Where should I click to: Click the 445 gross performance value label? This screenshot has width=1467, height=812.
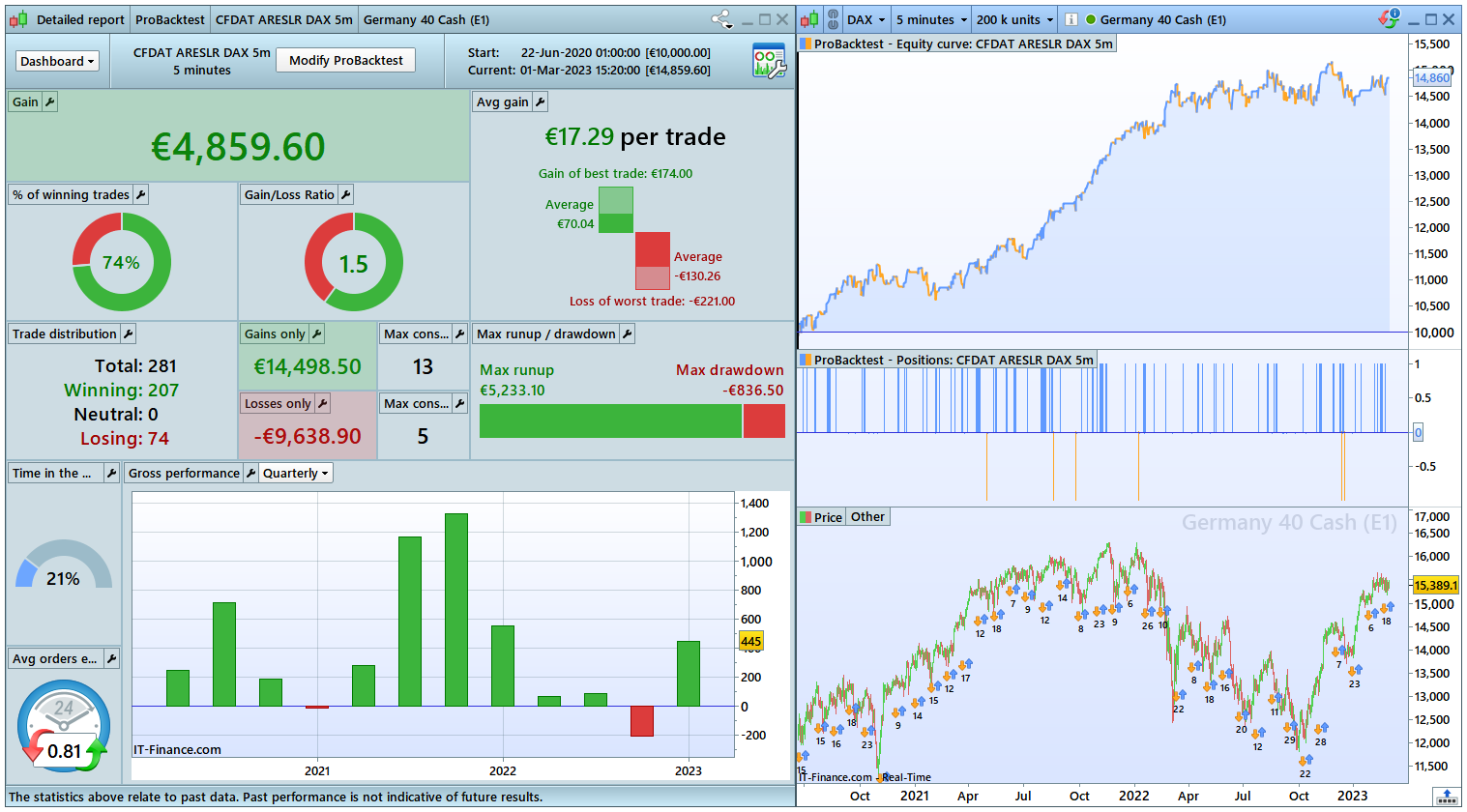[751, 641]
